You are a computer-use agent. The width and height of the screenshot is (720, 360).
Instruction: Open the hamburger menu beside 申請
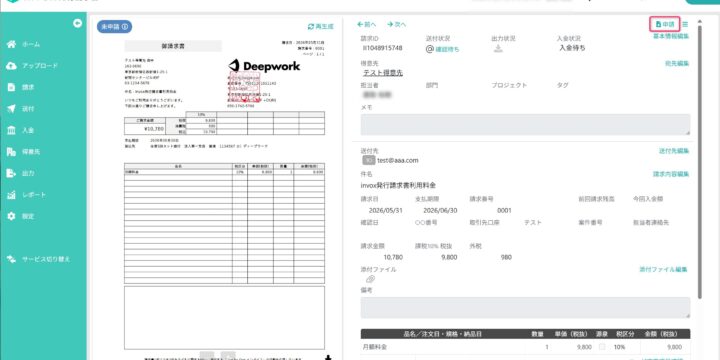pyautogui.click(x=685, y=24)
